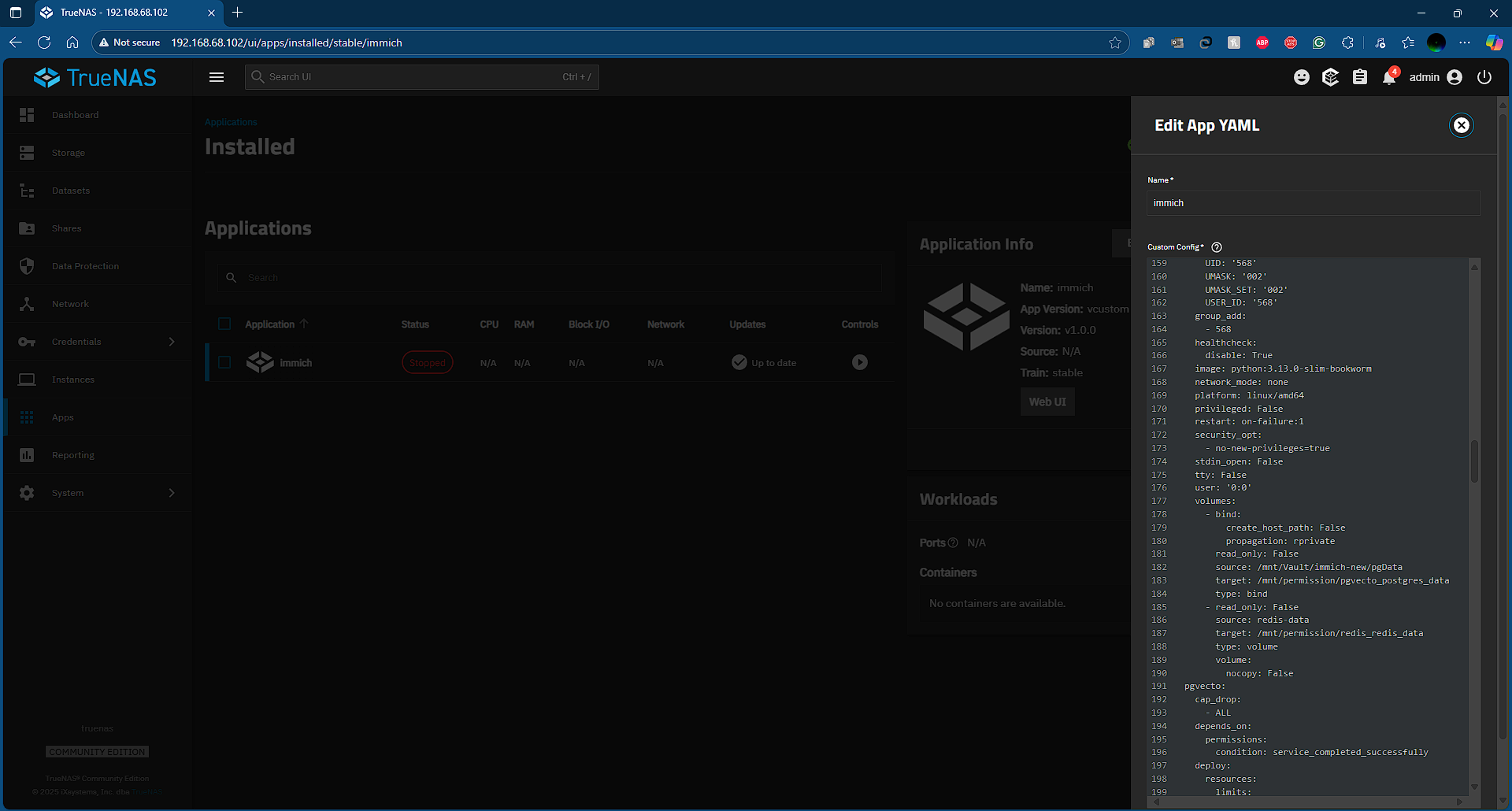
Task: Click line 167 image python text
Action: tap(1283, 368)
